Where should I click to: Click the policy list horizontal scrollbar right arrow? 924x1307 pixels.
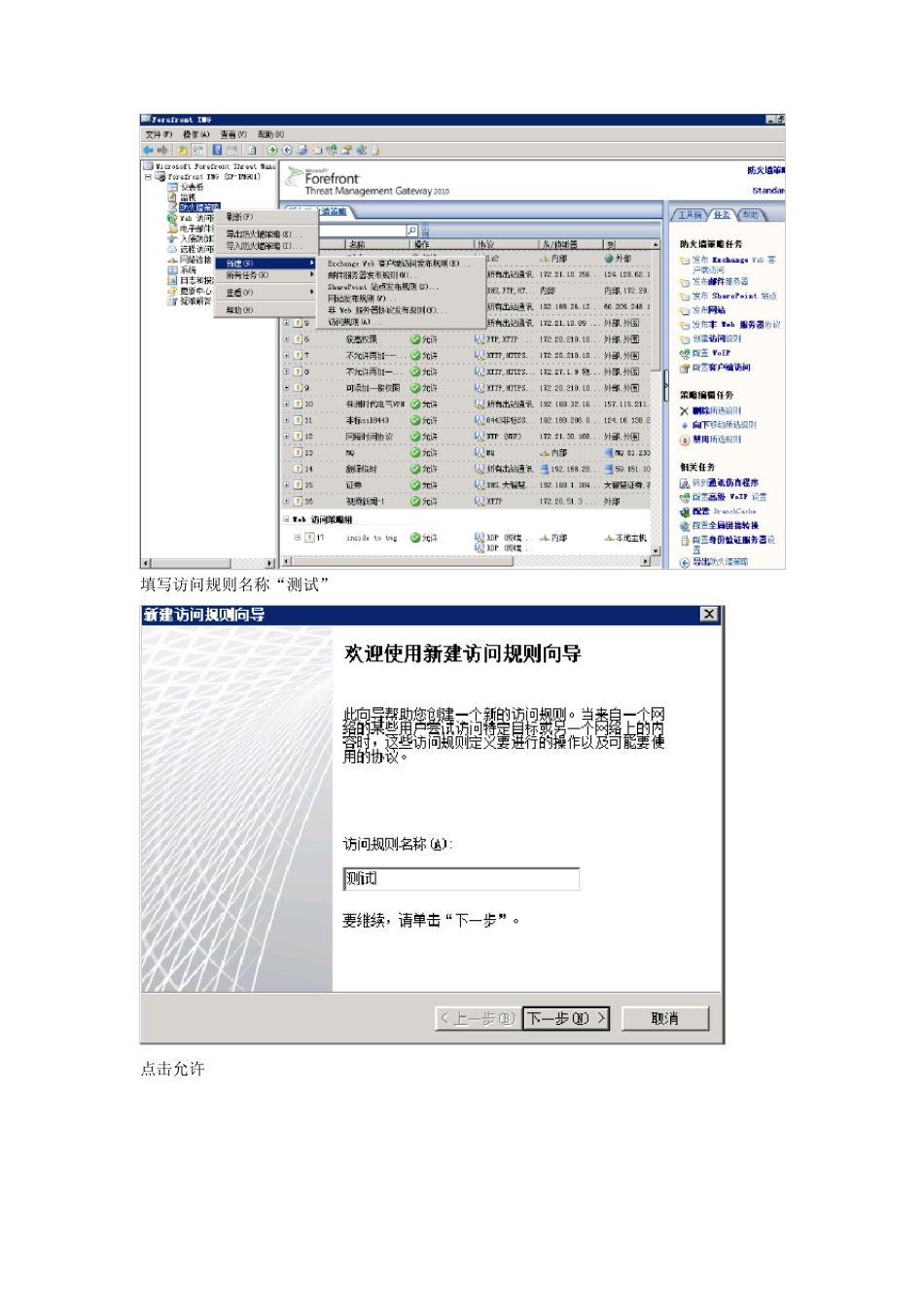coord(646,562)
